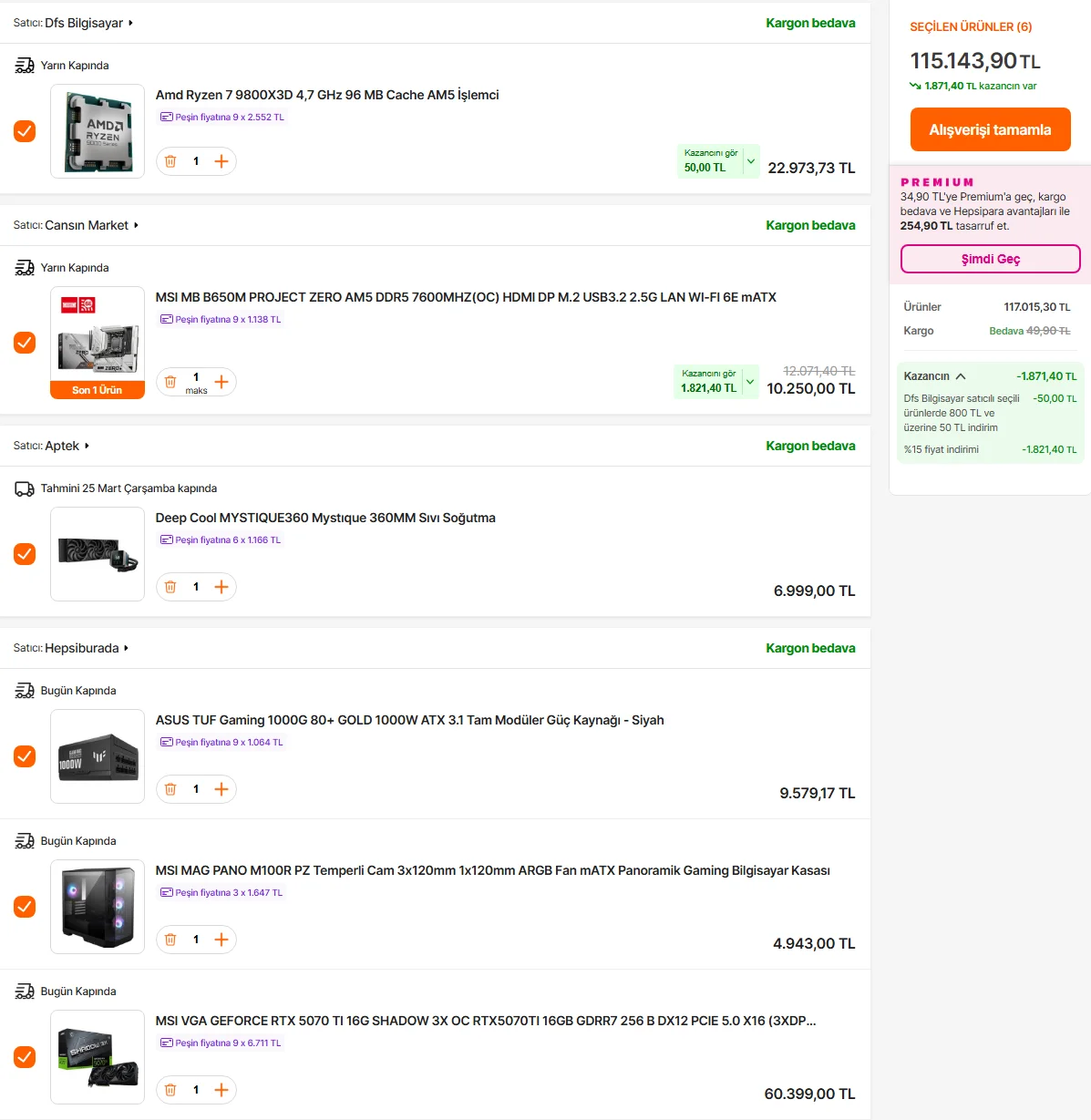Delete MSI MAG PANO M100R PZ case
Screen dimensions: 1091x1120
(170, 940)
